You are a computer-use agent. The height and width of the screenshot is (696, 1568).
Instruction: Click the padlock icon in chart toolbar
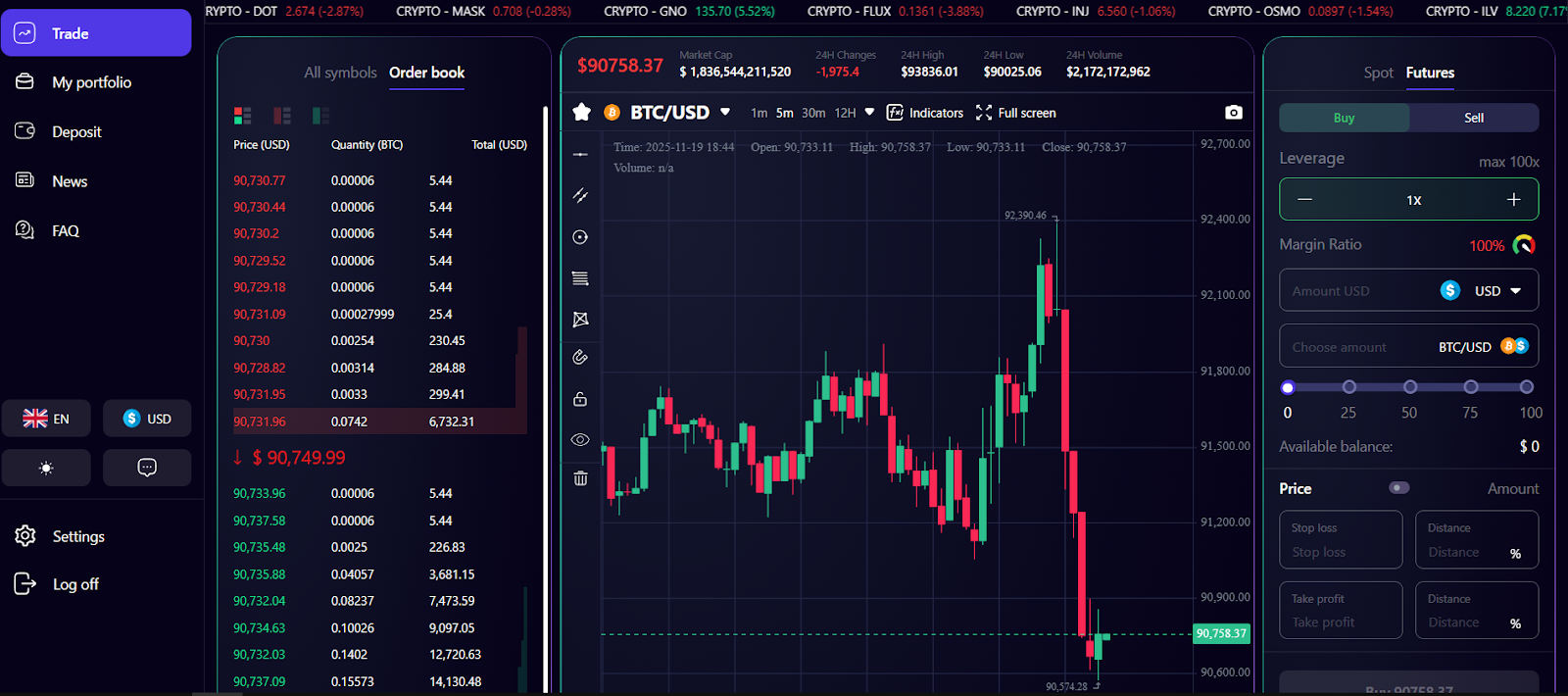pyautogui.click(x=580, y=399)
